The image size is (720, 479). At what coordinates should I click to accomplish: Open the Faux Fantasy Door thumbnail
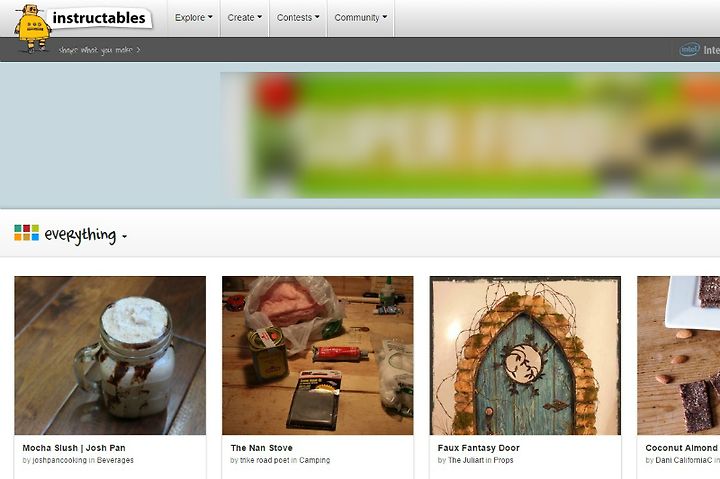525,355
